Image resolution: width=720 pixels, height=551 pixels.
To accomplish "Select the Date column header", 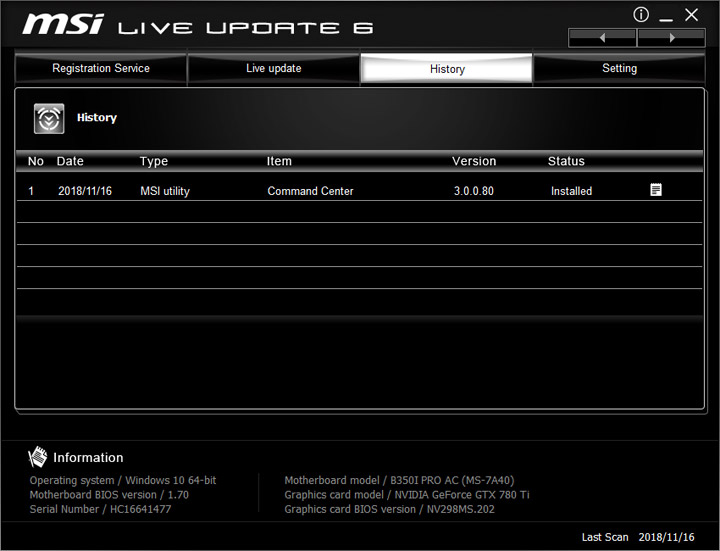I will 70,161.
